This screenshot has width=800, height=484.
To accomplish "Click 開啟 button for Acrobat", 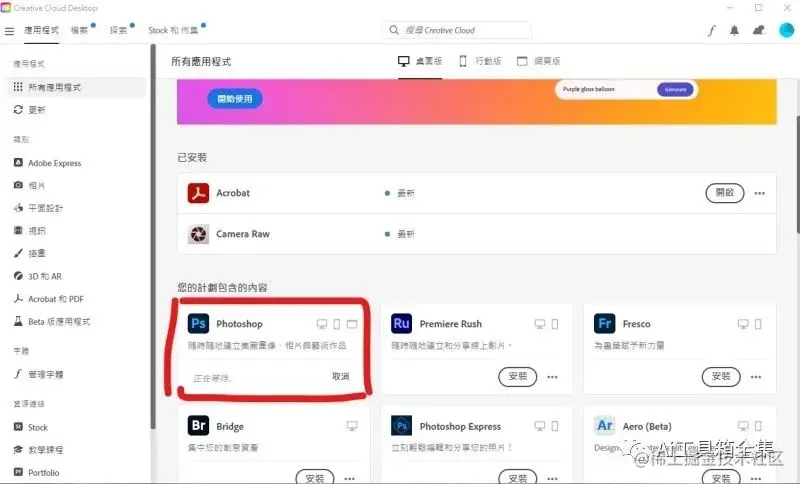I will [724, 193].
